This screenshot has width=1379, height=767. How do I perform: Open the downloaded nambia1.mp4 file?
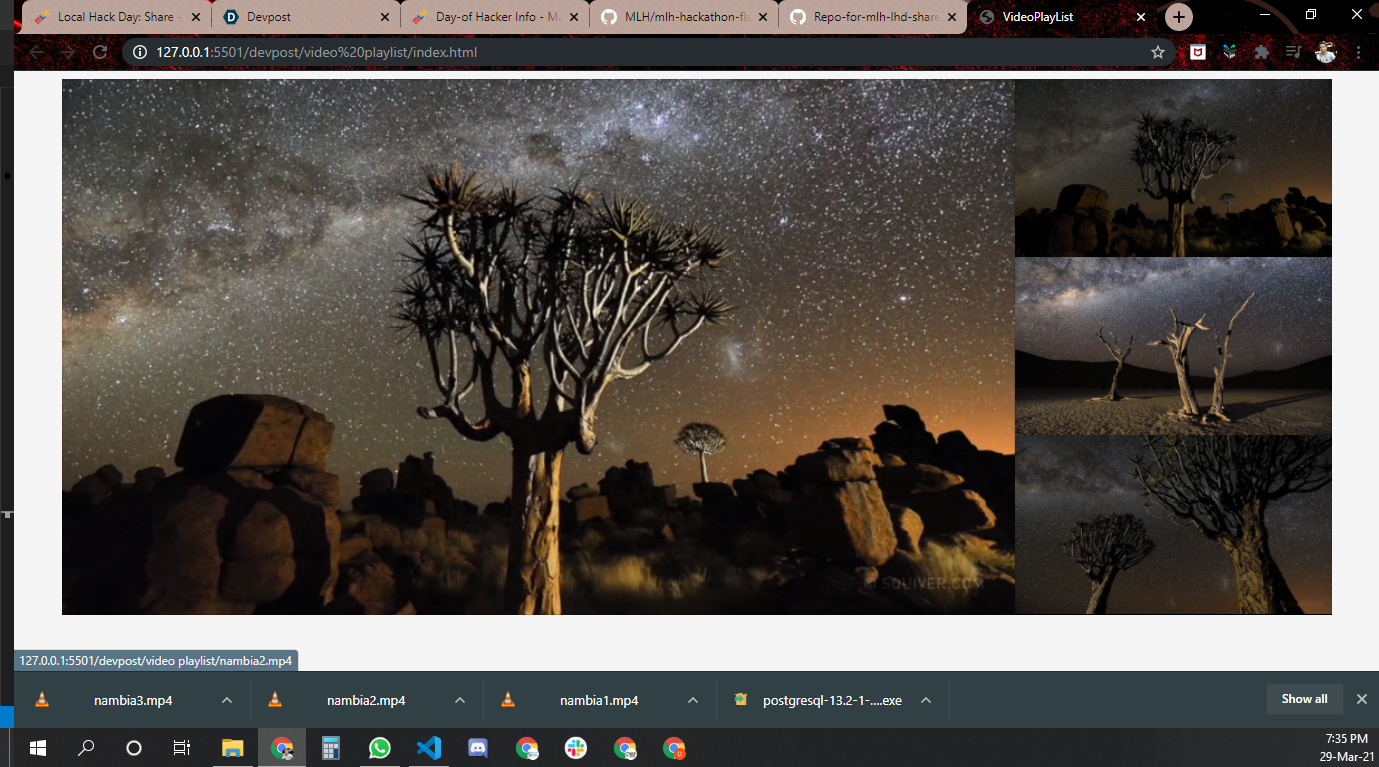coord(599,700)
